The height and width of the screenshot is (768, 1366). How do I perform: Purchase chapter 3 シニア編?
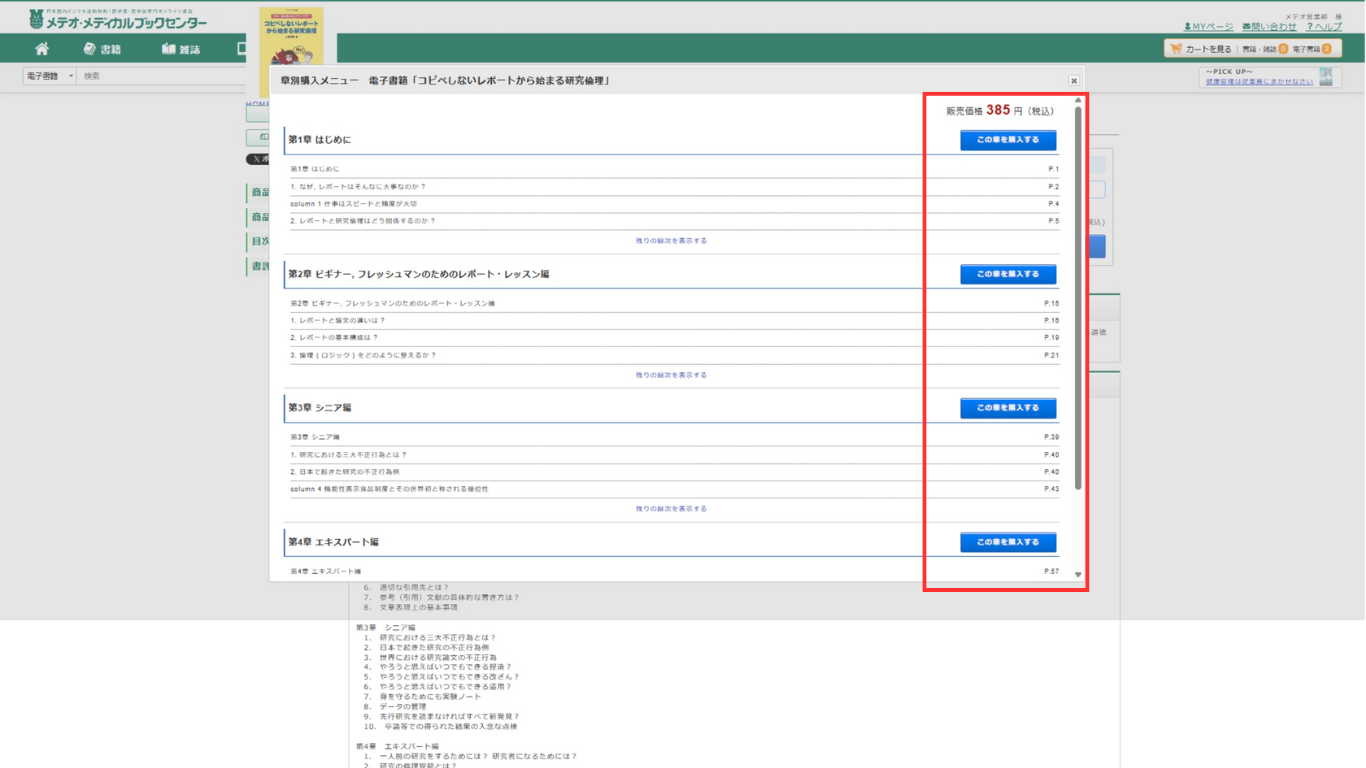click(x=1008, y=408)
